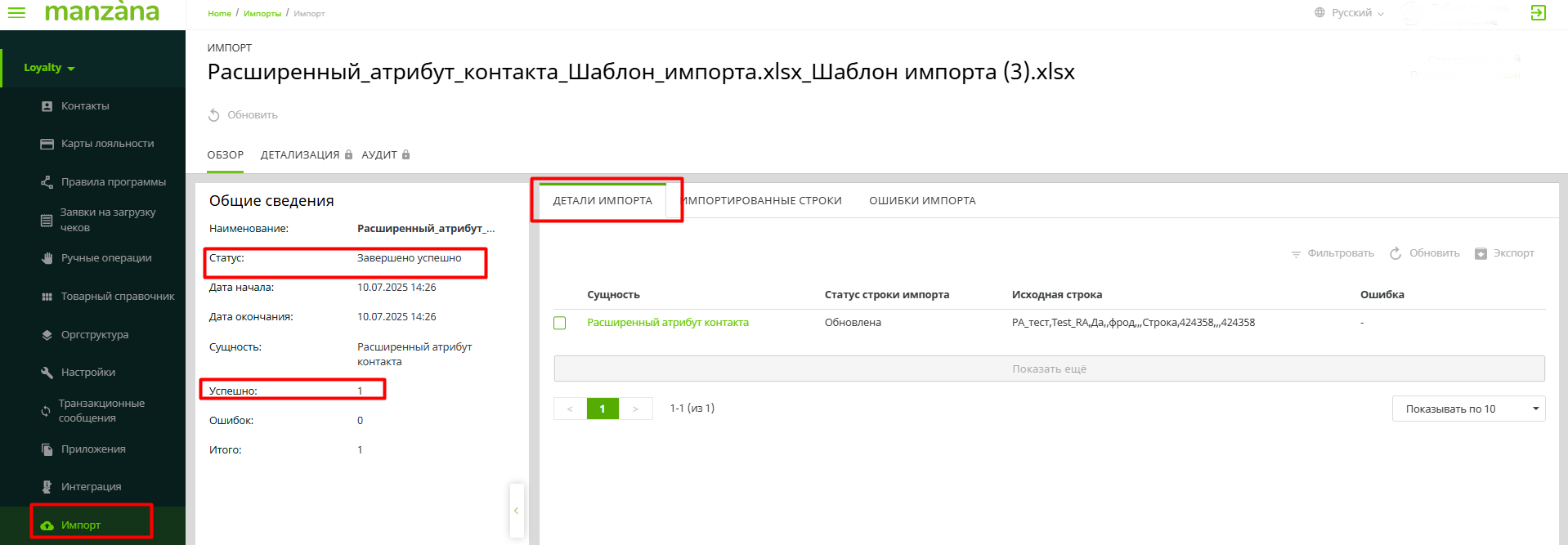Click the Показать ещё button
1568x545 pixels.
click(x=1049, y=369)
